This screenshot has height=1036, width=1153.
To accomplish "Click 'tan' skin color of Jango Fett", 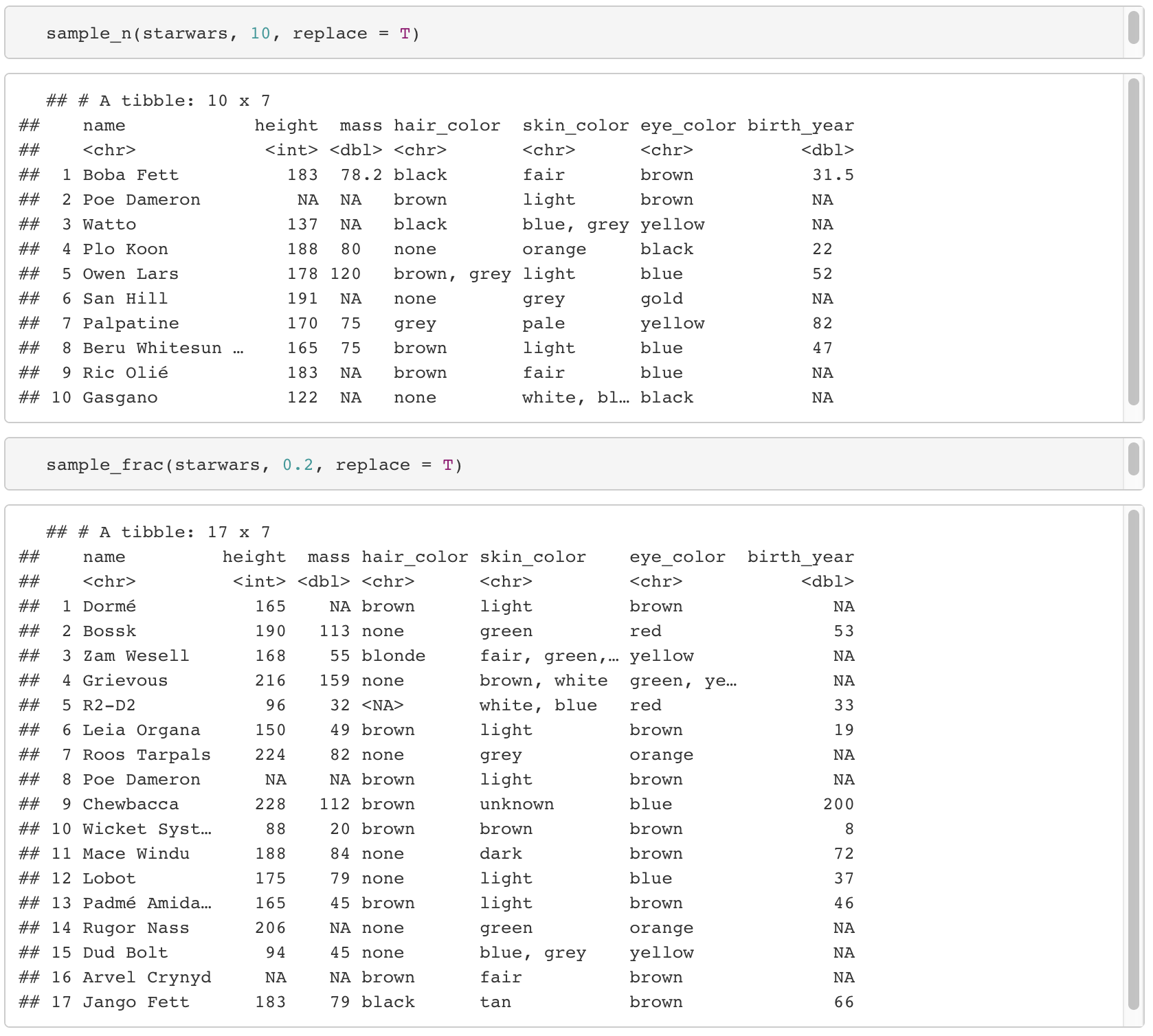I will 495,1002.
